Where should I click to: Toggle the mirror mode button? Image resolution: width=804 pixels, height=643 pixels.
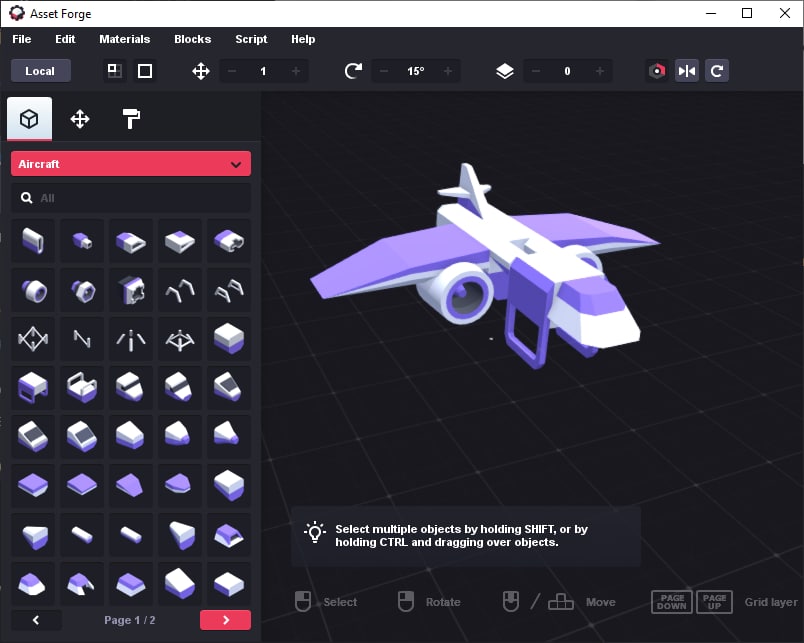[x=687, y=71]
